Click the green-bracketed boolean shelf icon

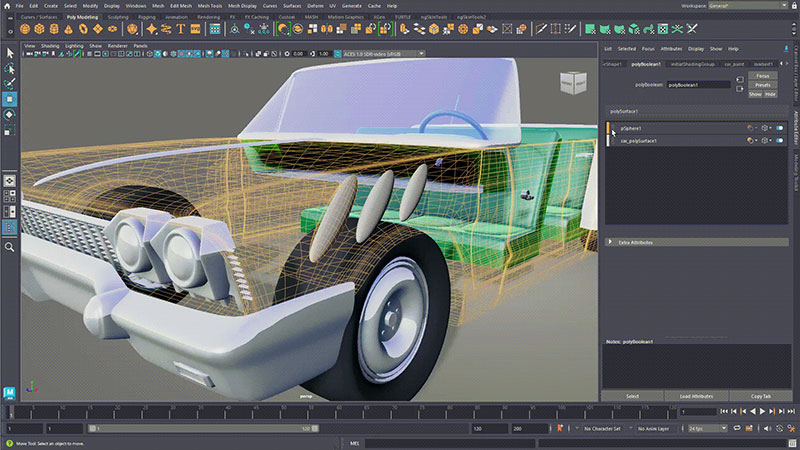coord(283,29)
